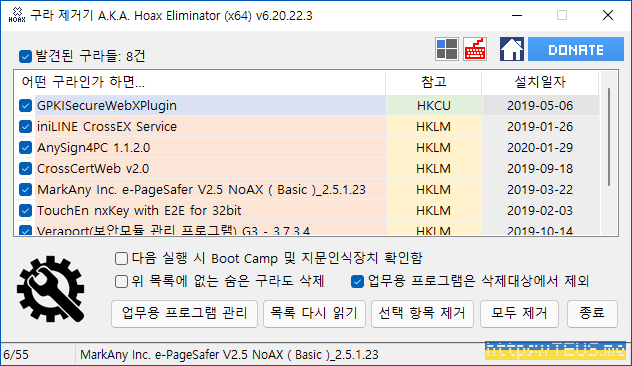Click date 2019-05-06

(x=540, y=106)
